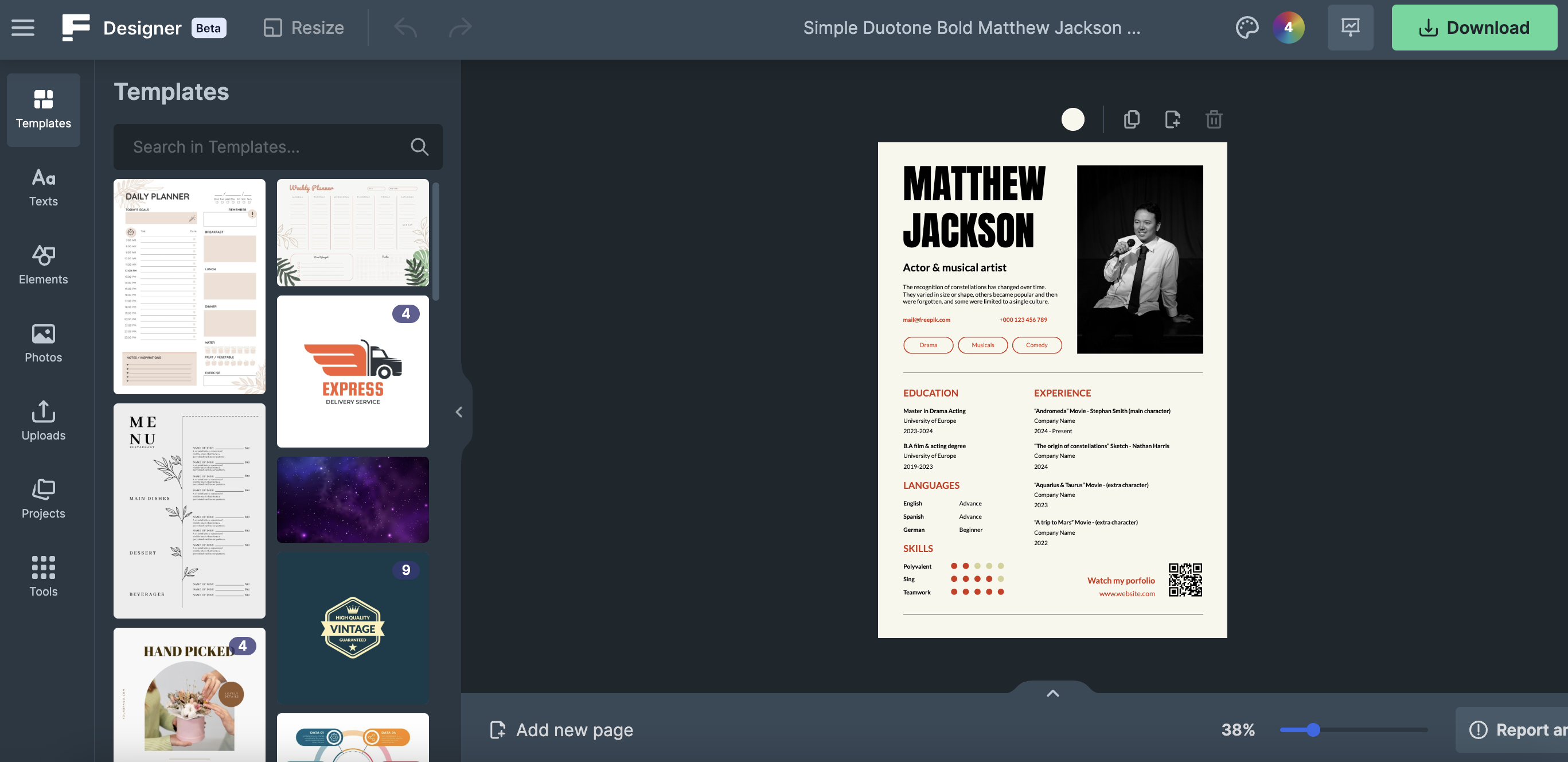Click the Download button

(1473, 28)
